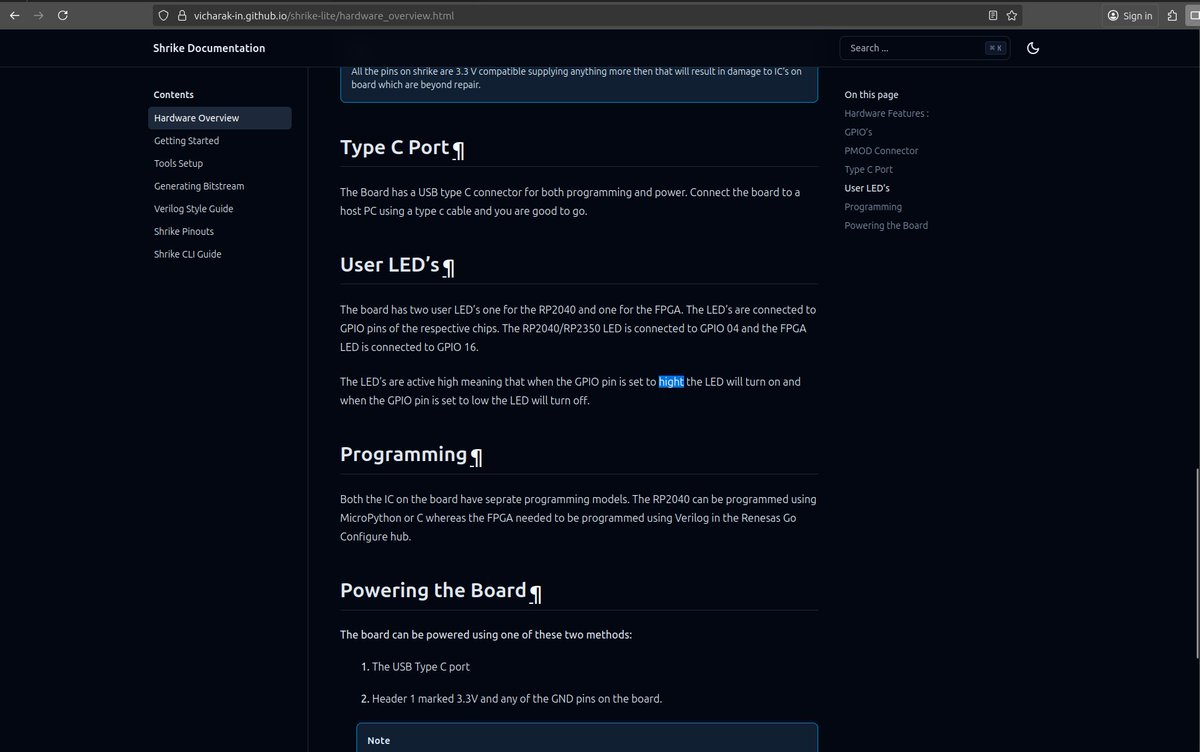Focus the documentation Search field
The width and height of the screenshot is (1200, 752).
click(x=925, y=48)
